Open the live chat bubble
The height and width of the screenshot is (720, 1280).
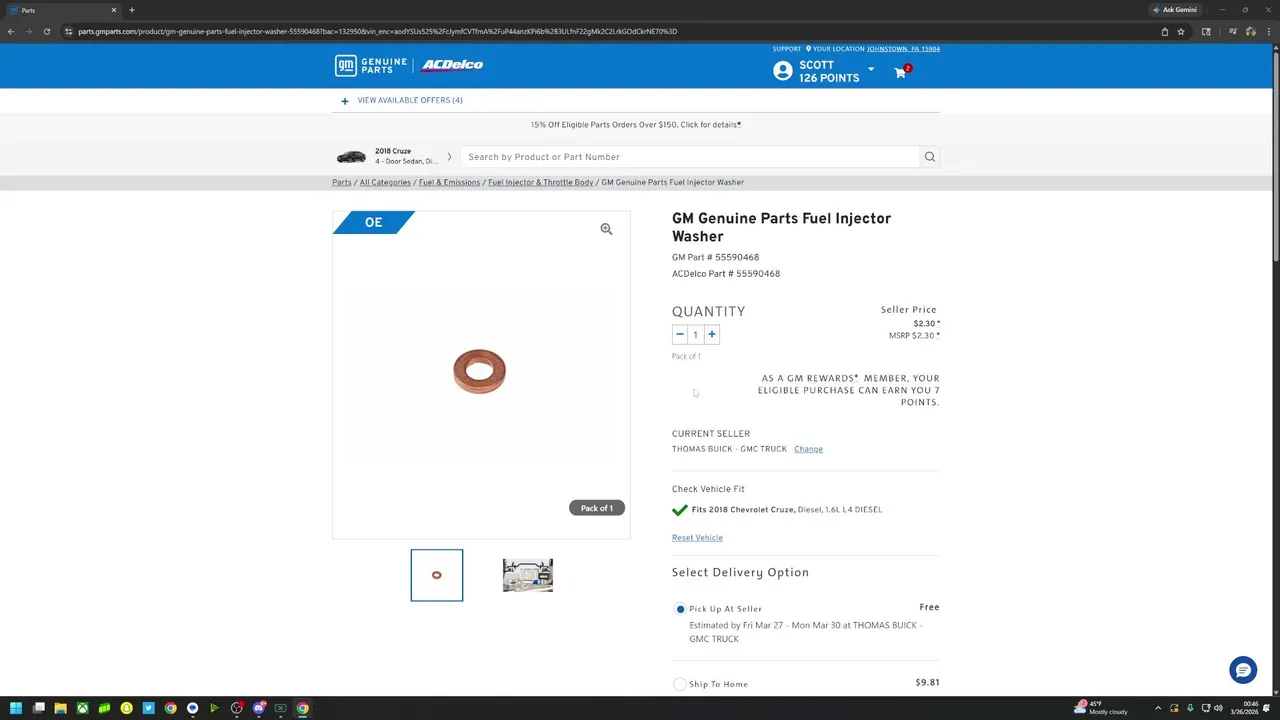pyautogui.click(x=1243, y=670)
